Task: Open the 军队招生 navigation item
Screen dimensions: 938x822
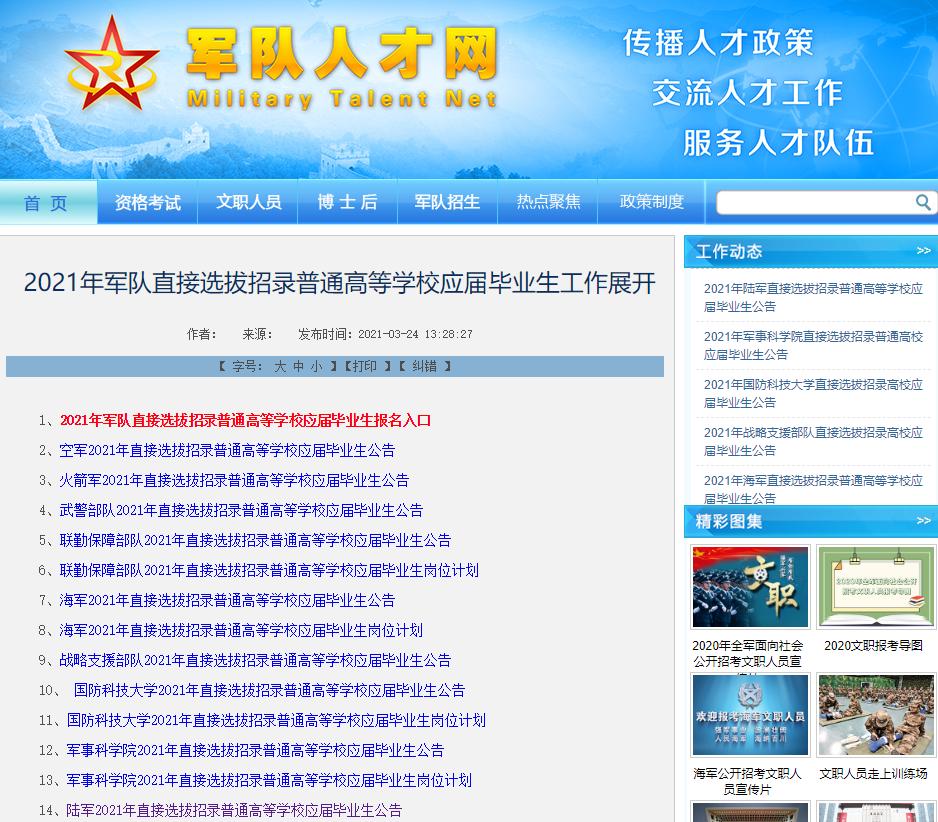Action: pyautogui.click(x=447, y=202)
